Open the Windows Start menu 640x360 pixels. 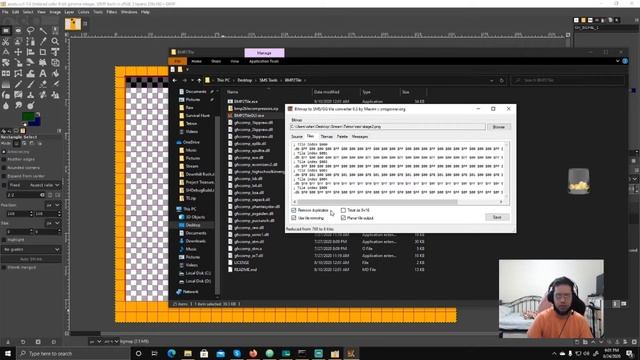7,353
